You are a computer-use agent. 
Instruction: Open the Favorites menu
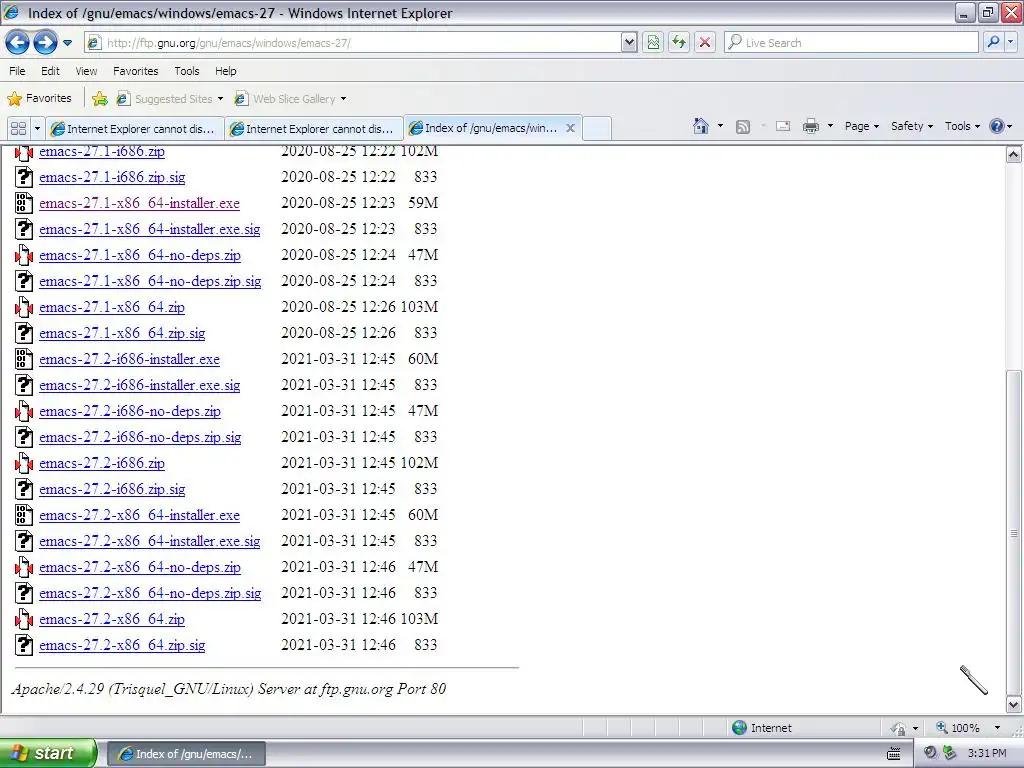[x=136, y=71]
